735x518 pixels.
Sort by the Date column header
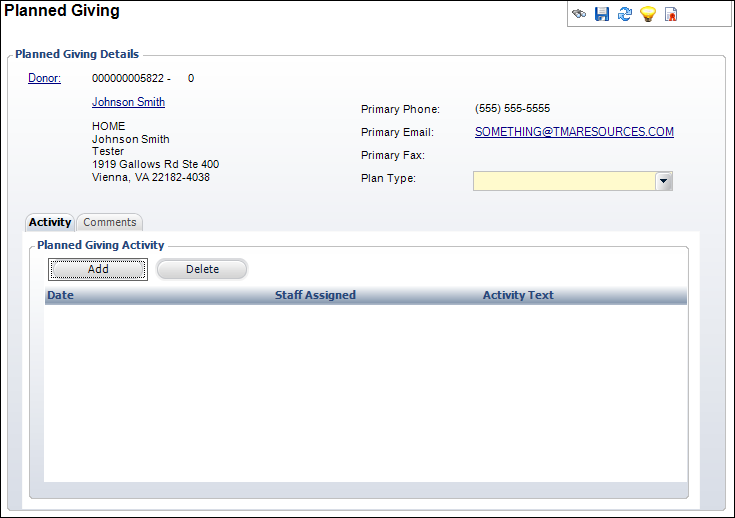coord(60,295)
